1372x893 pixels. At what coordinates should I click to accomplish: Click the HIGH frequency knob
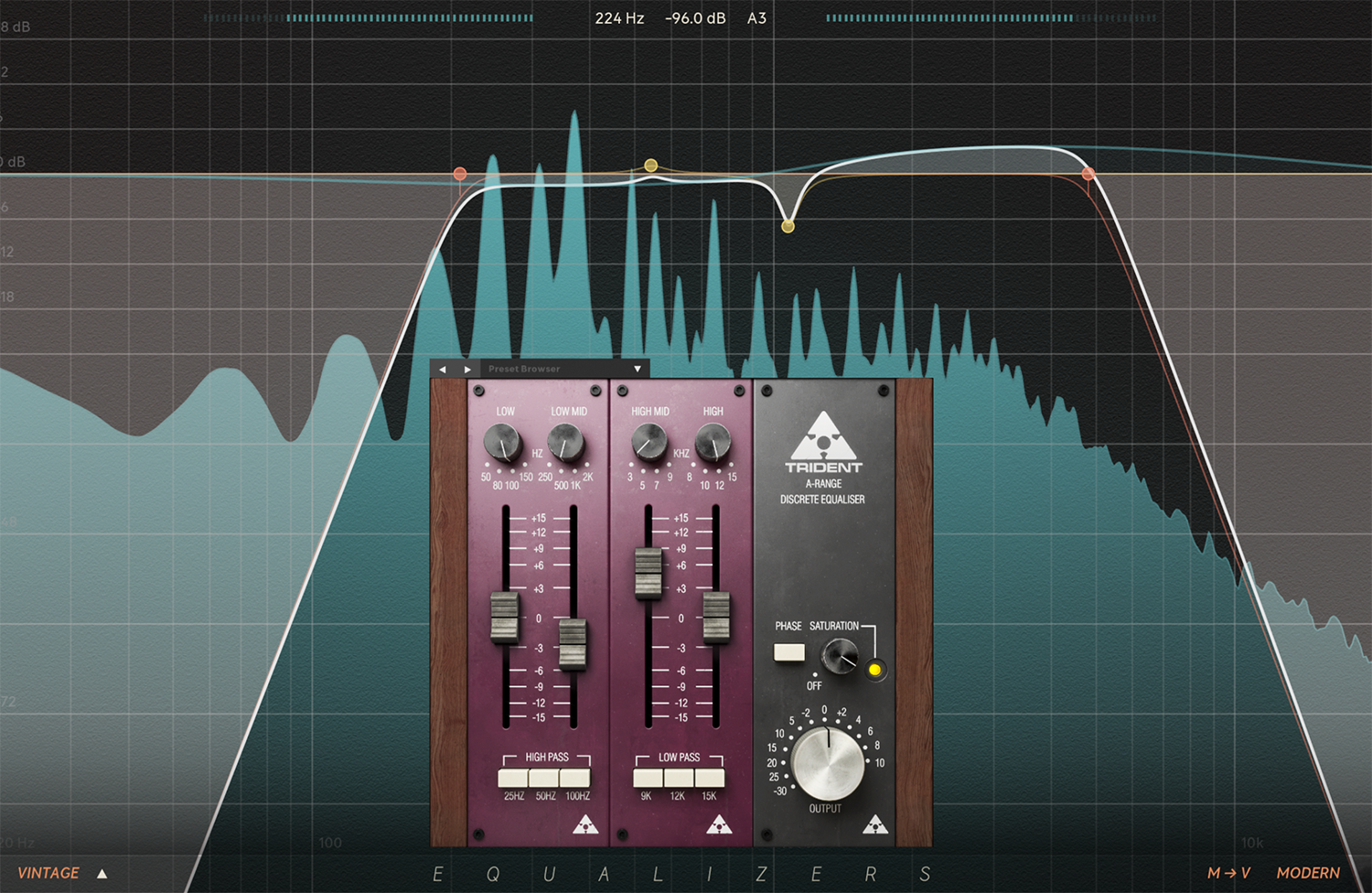click(x=713, y=444)
